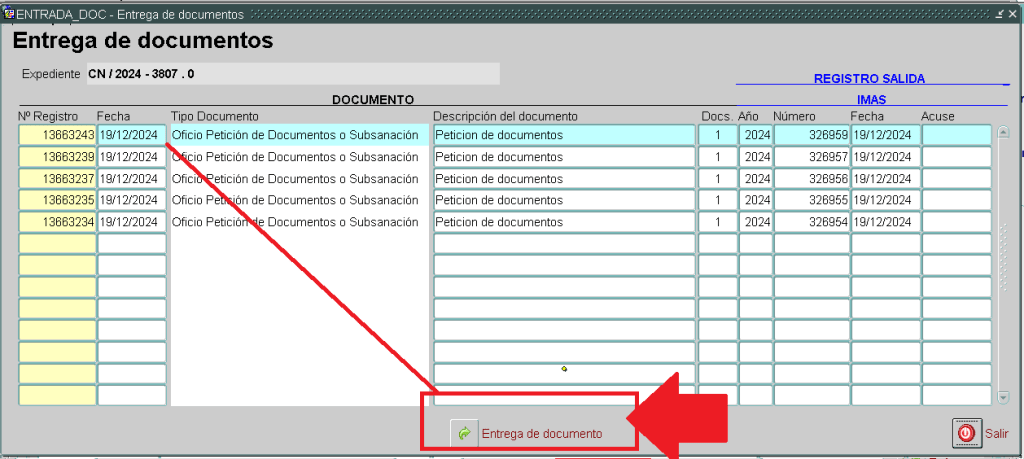Close the ENTRADA_DOC window with the X
This screenshot has height=459, width=1024.
point(1012,14)
